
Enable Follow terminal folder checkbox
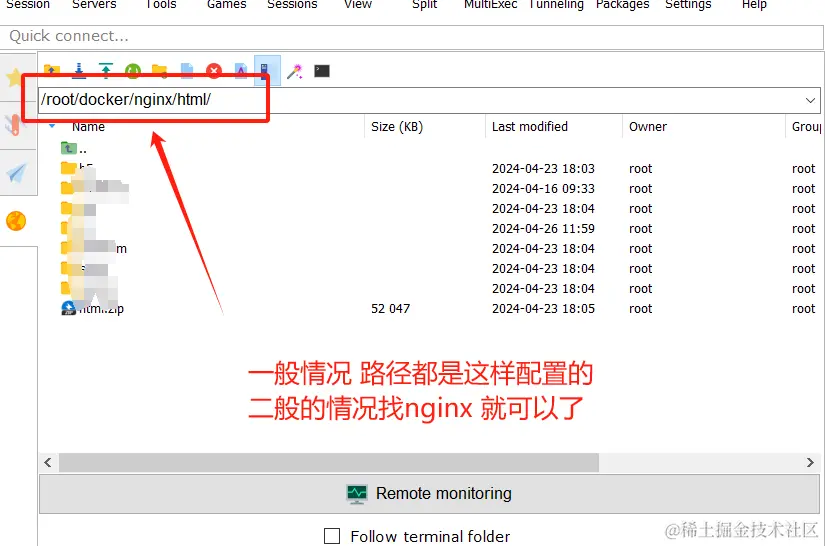tap(332, 536)
